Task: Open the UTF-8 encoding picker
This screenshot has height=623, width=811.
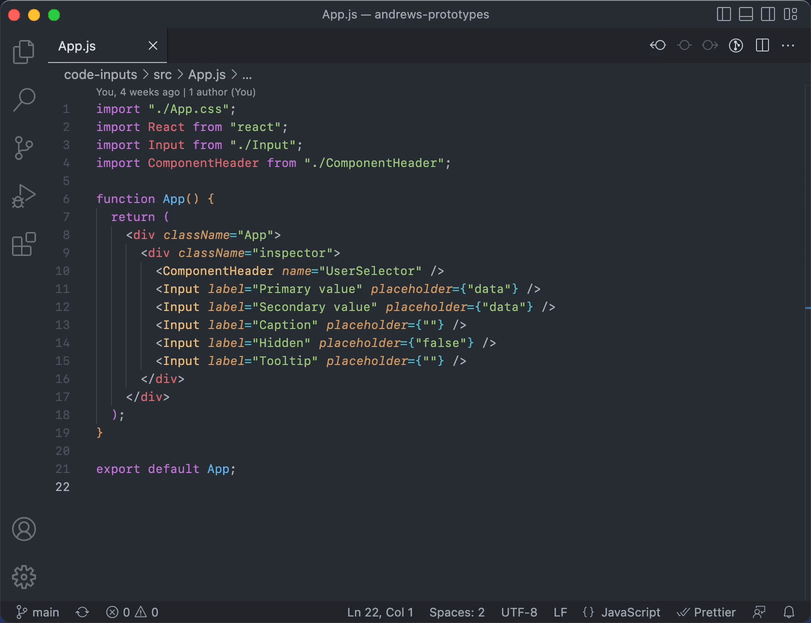Action: point(519,611)
